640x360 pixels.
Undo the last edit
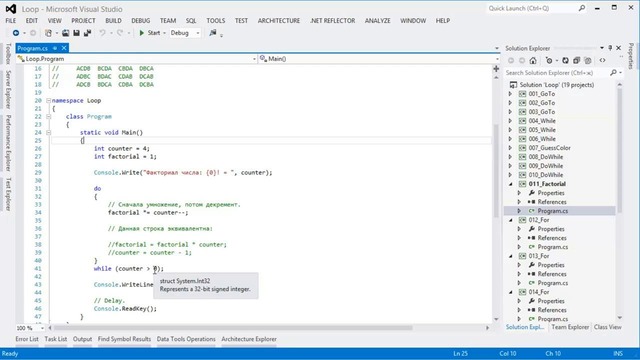pos(102,33)
